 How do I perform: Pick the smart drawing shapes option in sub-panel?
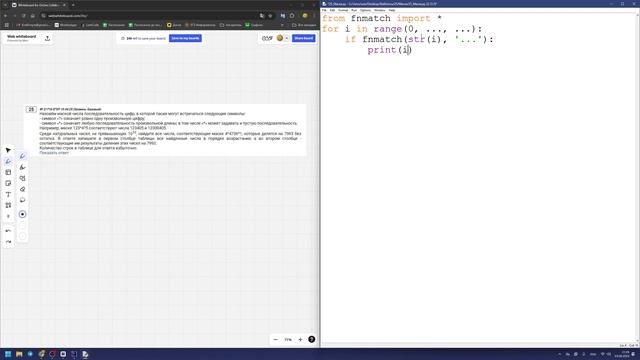[22, 178]
